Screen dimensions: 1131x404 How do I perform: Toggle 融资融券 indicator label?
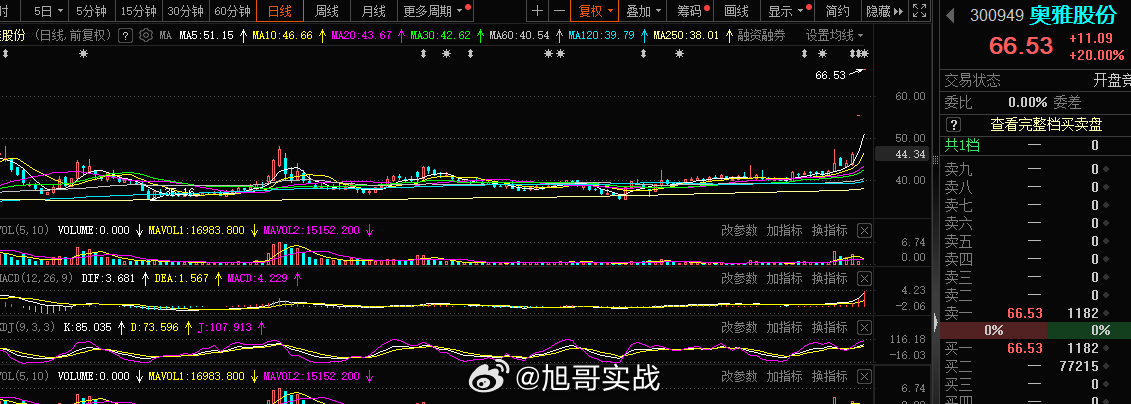tap(761, 35)
